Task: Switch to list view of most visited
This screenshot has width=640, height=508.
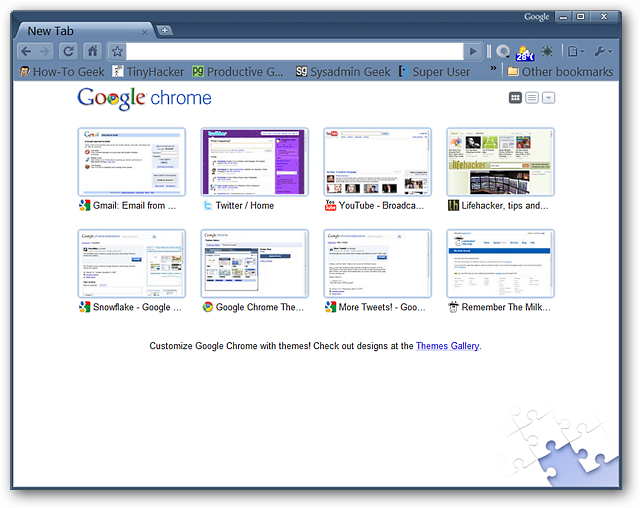Action: (532, 98)
